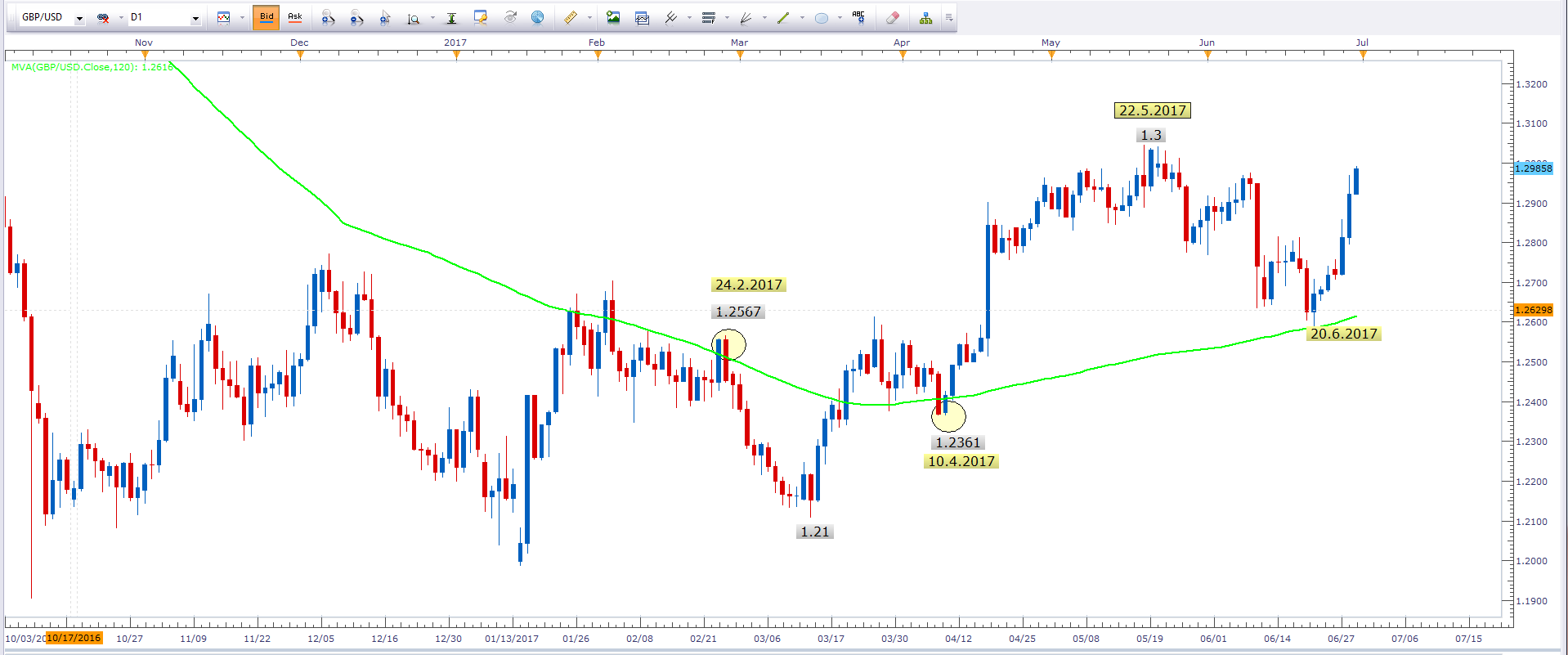Toggle Bid price display
1568x655 pixels.
[x=267, y=17]
